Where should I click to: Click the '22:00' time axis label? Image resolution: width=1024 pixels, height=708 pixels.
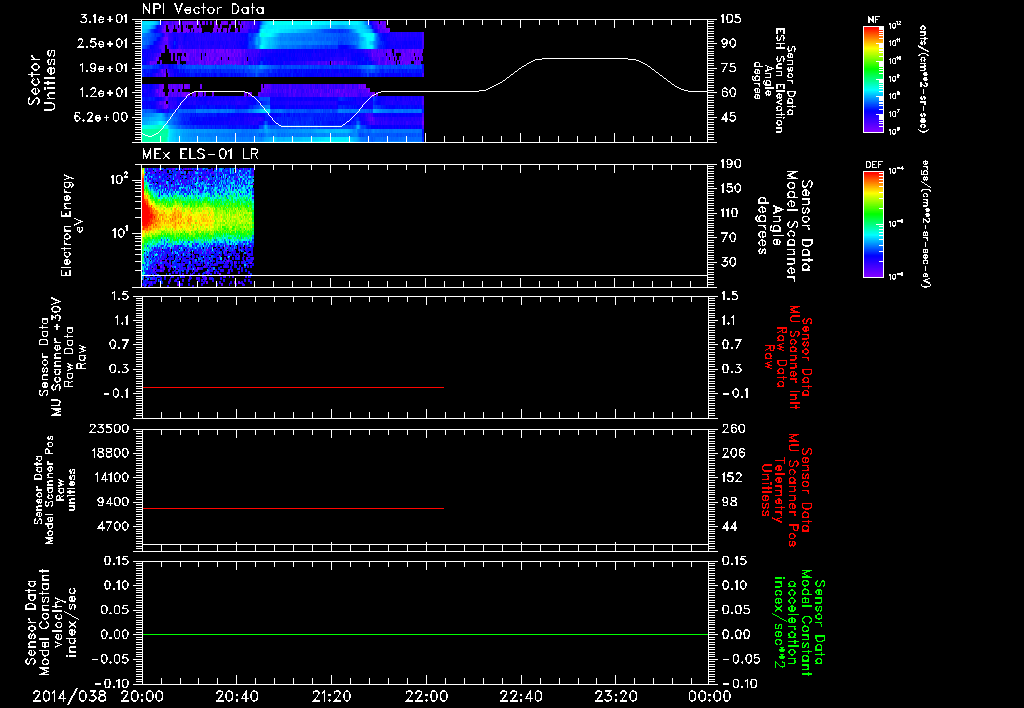click(426, 696)
